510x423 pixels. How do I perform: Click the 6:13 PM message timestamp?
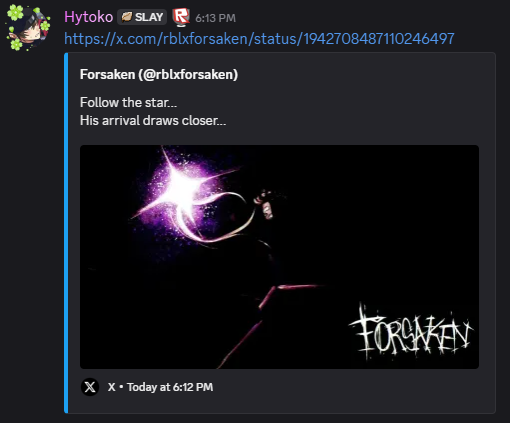tap(215, 18)
